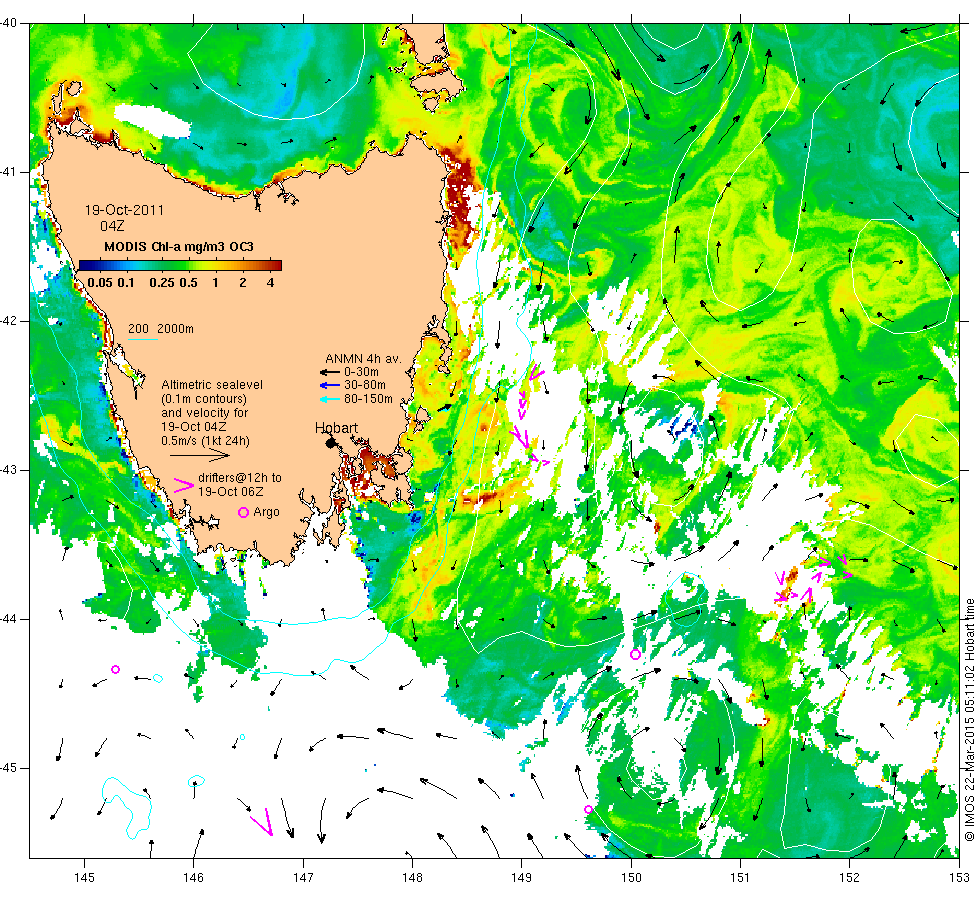The height and width of the screenshot is (900, 980).
Task: Click the Hobart city label
Action: click(336, 428)
